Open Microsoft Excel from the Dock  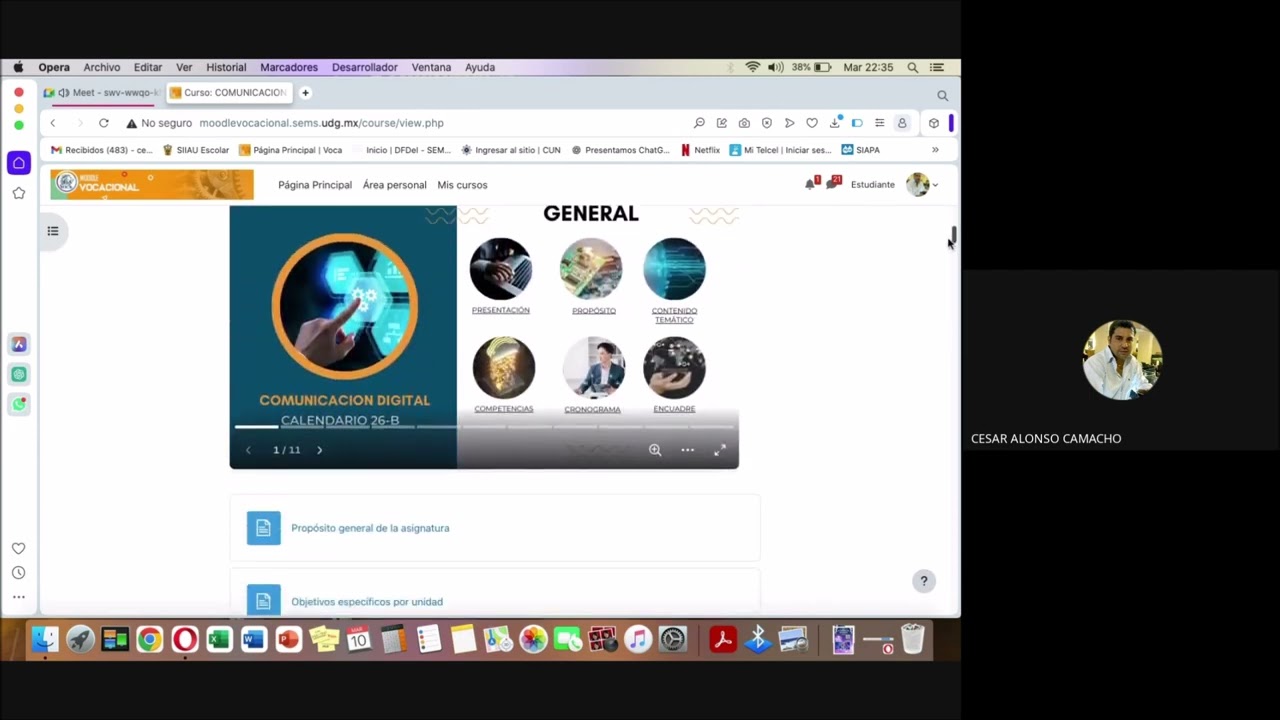pyautogui.click(x=219, y=639)
